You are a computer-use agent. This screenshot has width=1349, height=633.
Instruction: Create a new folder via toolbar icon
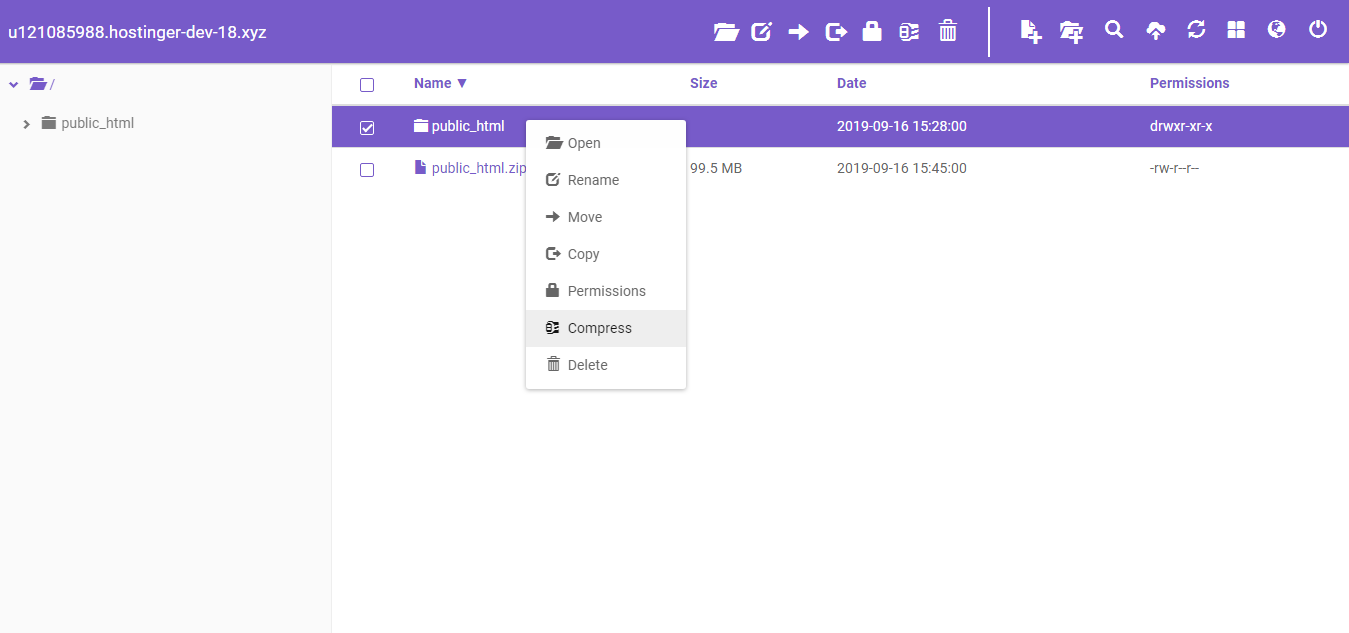tap(1071, 31)
